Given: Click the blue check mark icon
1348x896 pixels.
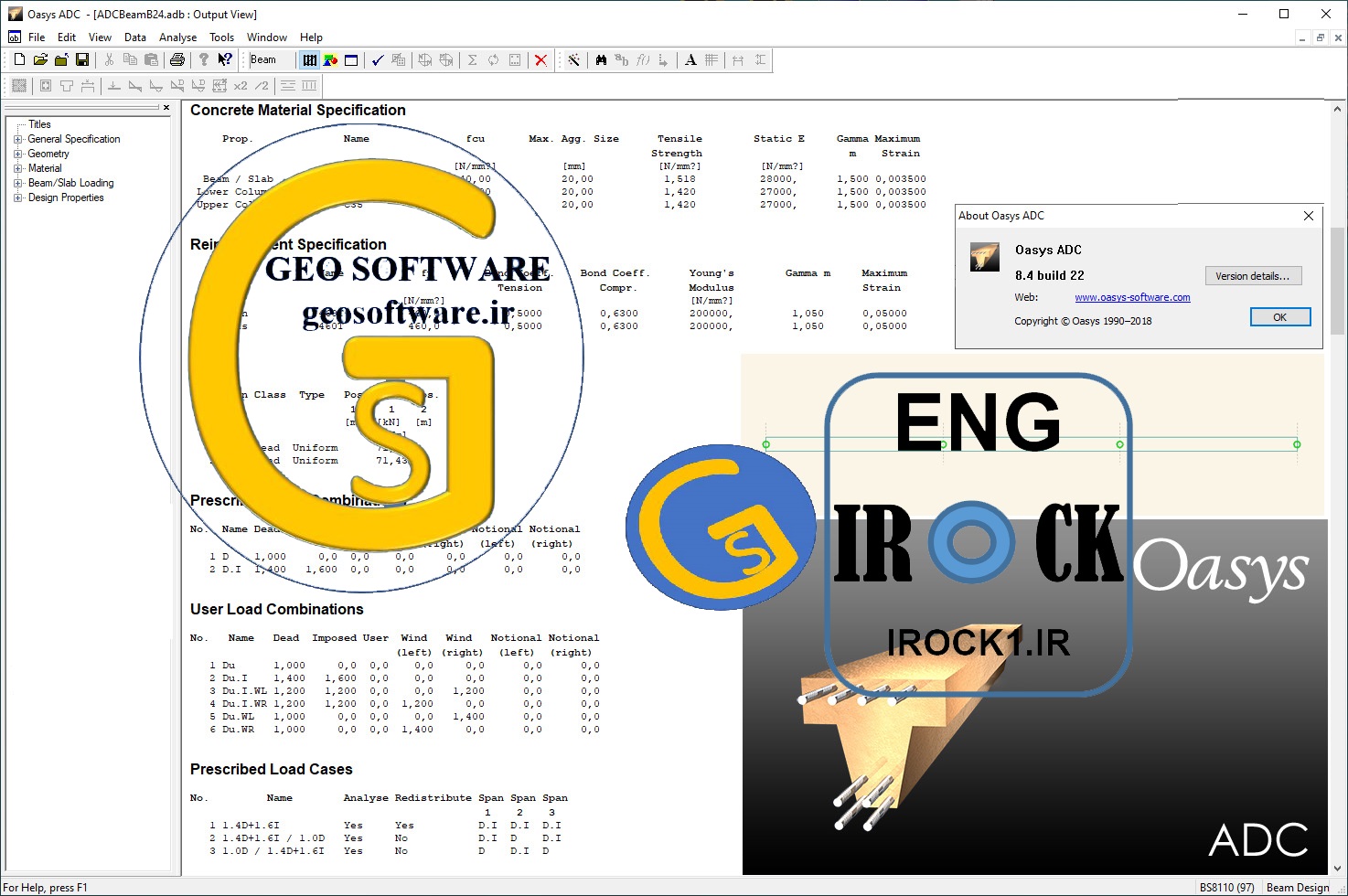Looking at the screenshot, I should point(378,60).
